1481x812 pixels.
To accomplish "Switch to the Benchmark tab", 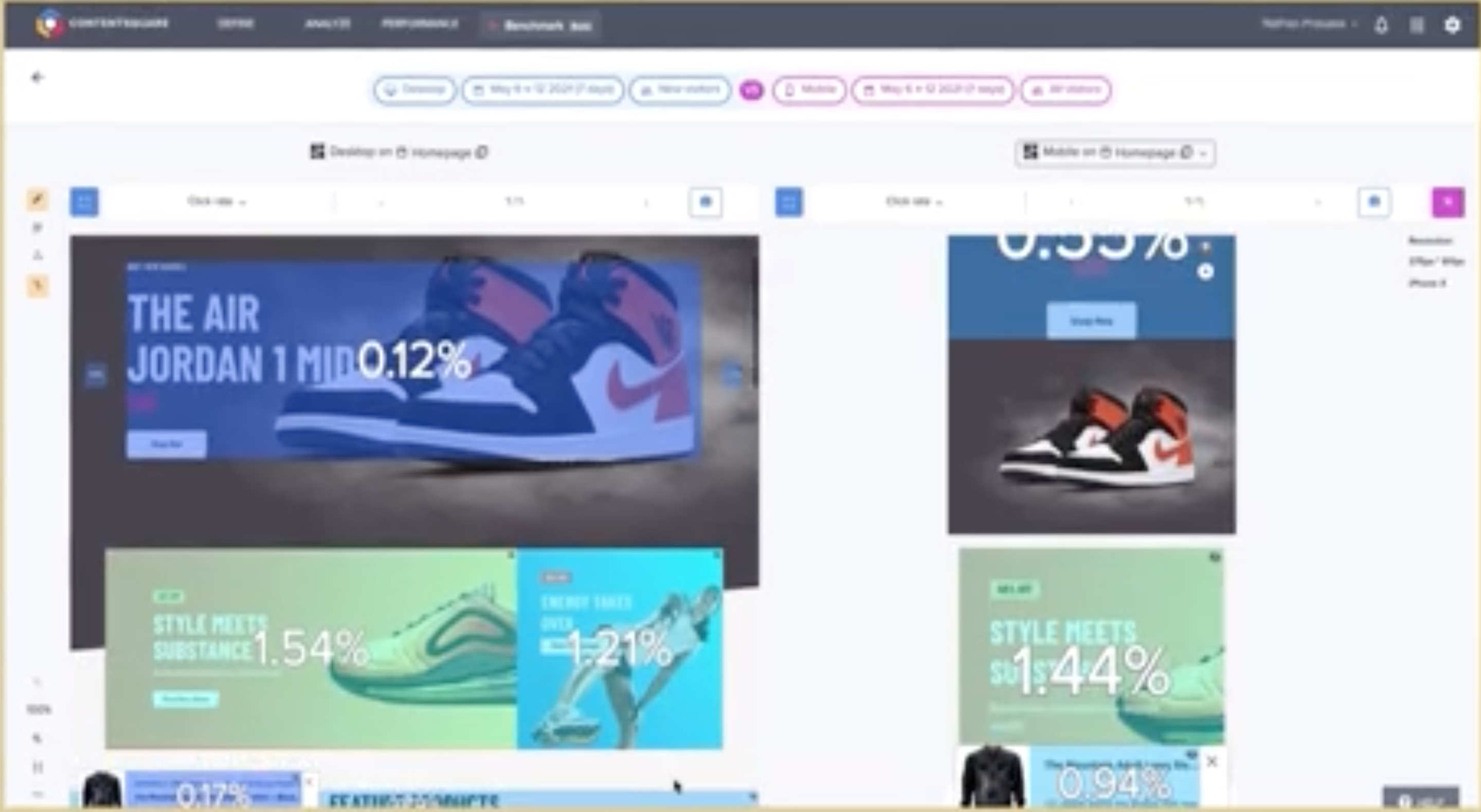I will (x=540, y=26).
